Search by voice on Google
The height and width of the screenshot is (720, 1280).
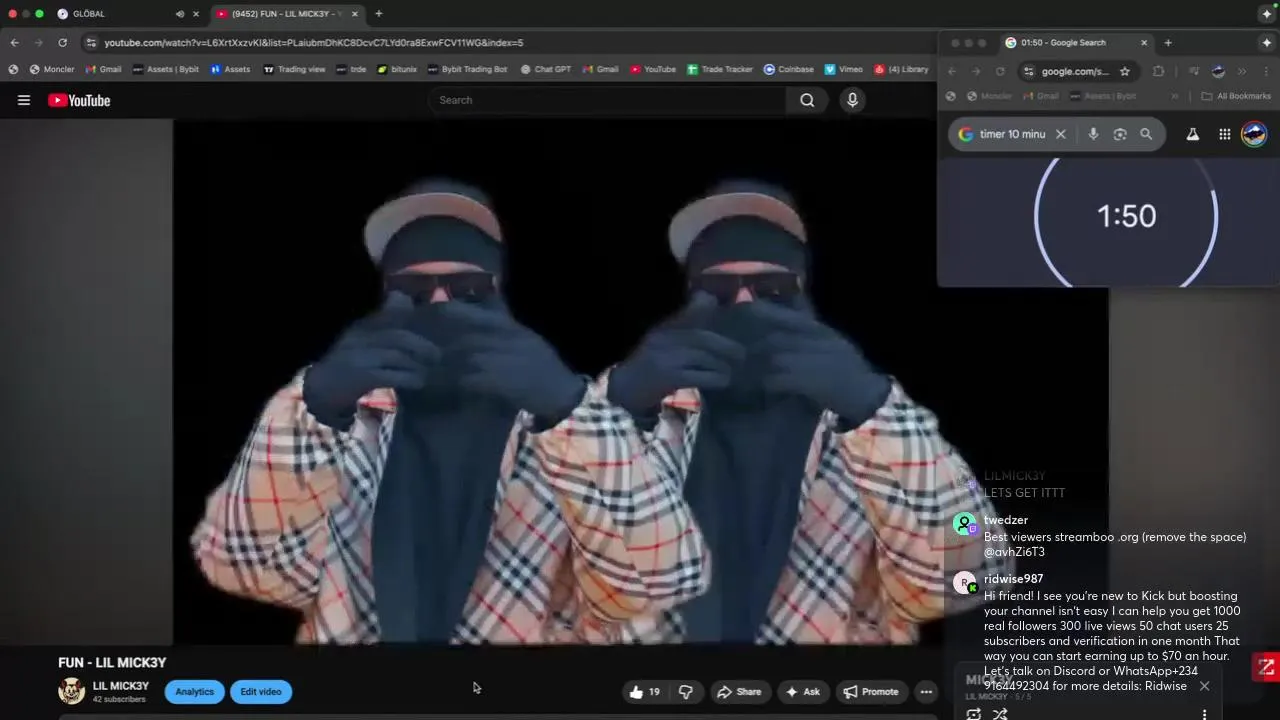pos(1093,134)
